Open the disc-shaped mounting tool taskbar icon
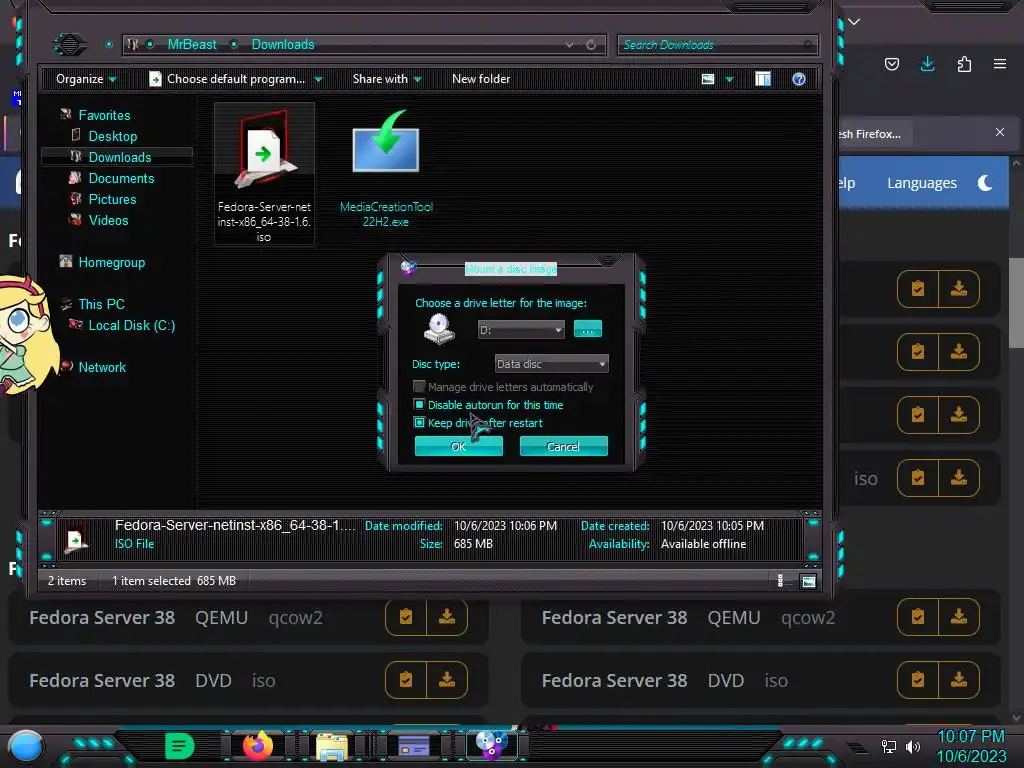Image resolution: width=1024 pixels, height=768 pixels. coord(491,744)
